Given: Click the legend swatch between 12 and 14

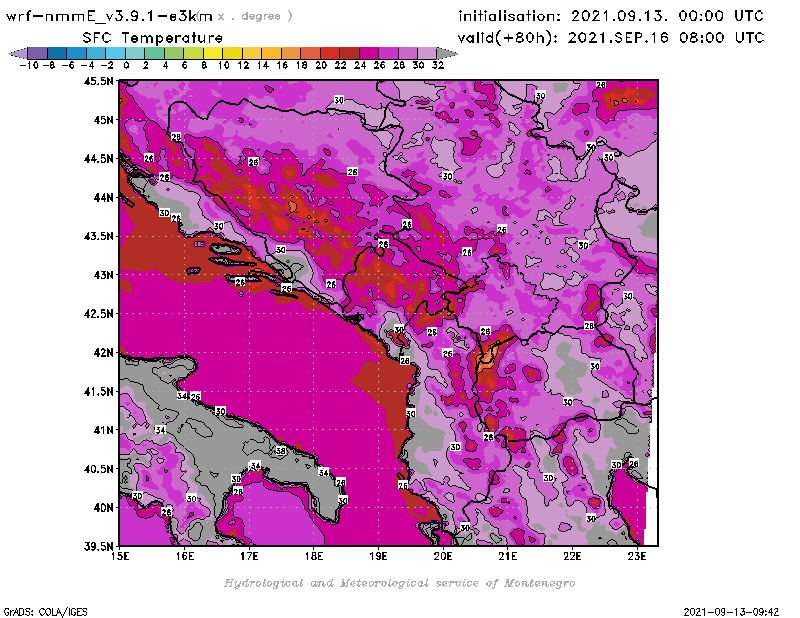Looking at the screenshot, I should pyautogui.click(x=252, y=53).
